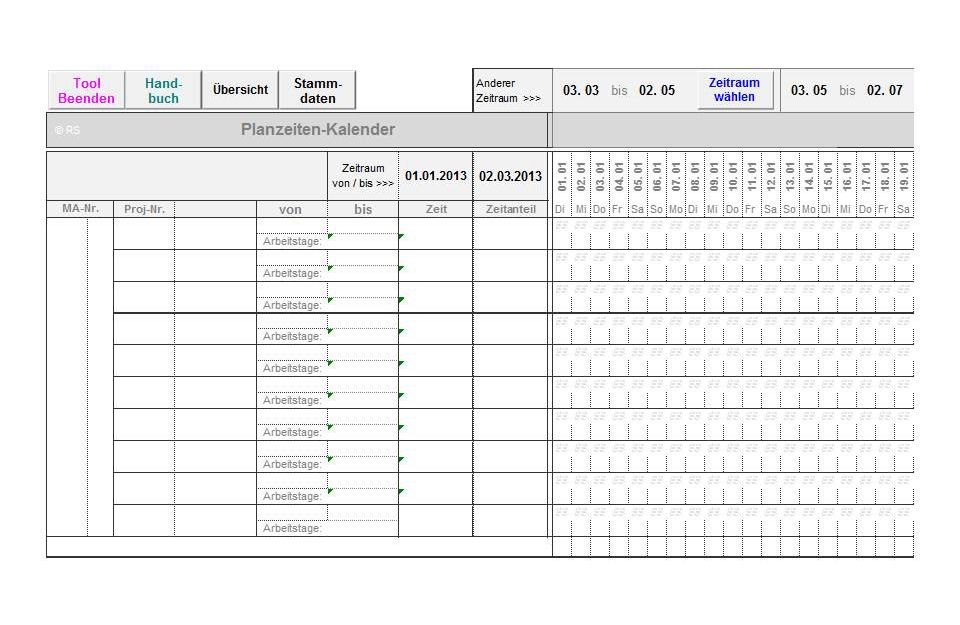Click the 08.01 calendar date header
The image size is (960, 625).
[x=695, y=176]
